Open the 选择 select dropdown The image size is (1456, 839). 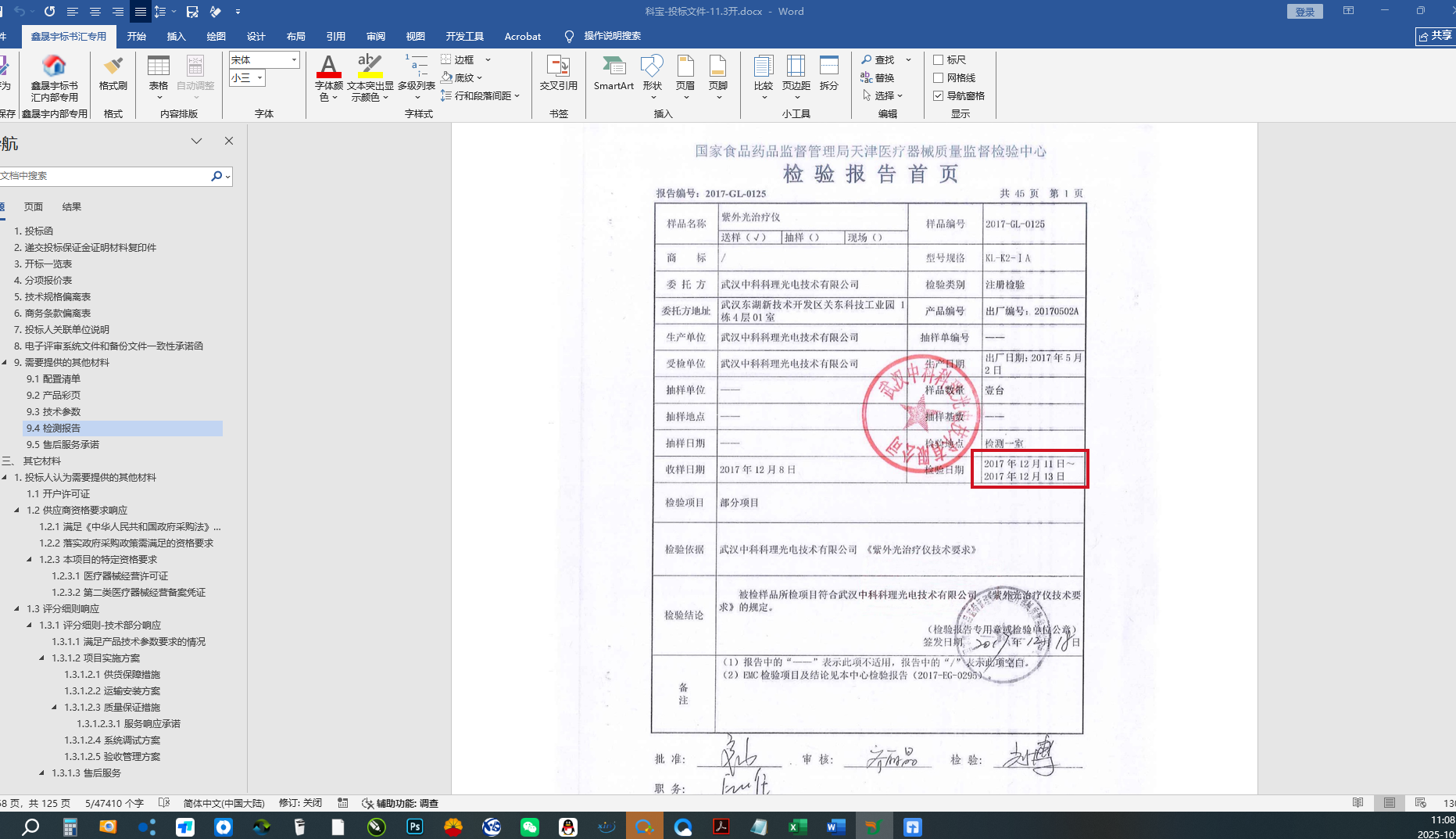pos(883,95)
